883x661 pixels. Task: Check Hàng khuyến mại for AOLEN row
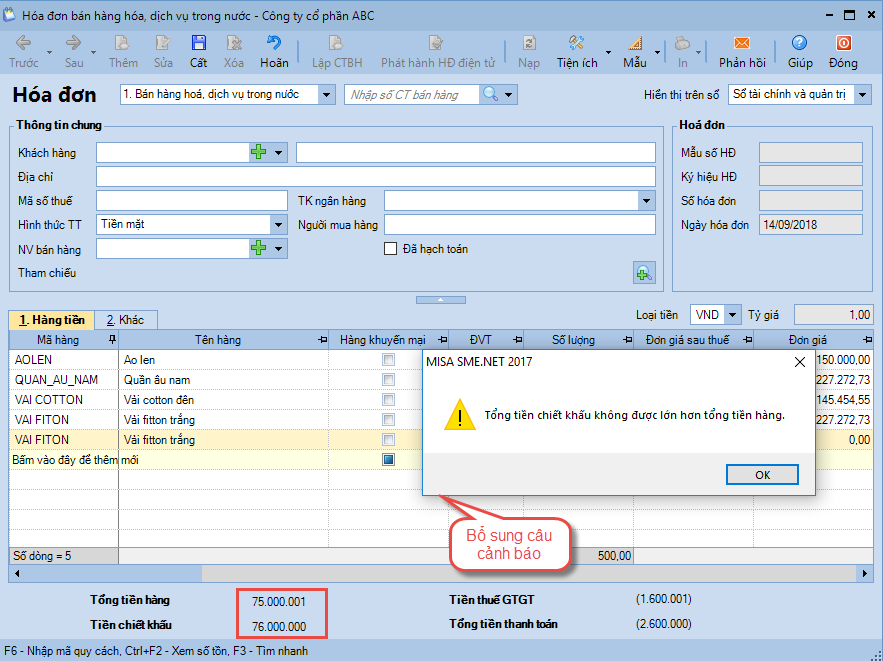tap(389, 360)
